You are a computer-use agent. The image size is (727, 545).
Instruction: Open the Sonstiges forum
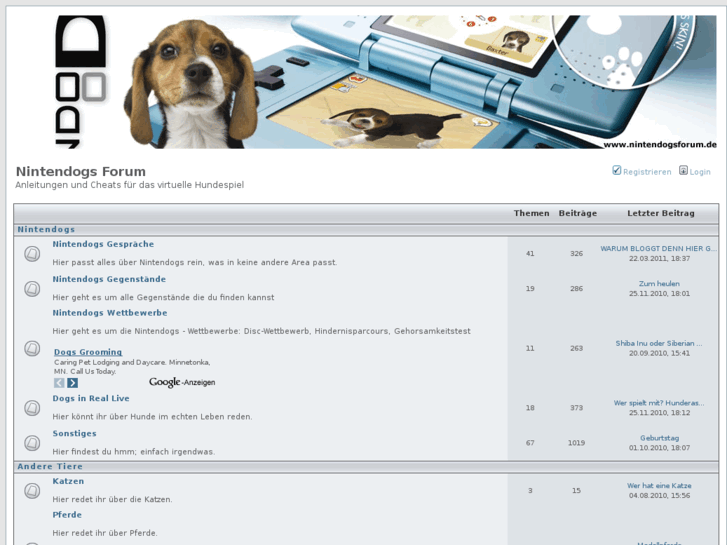(74, 434)
